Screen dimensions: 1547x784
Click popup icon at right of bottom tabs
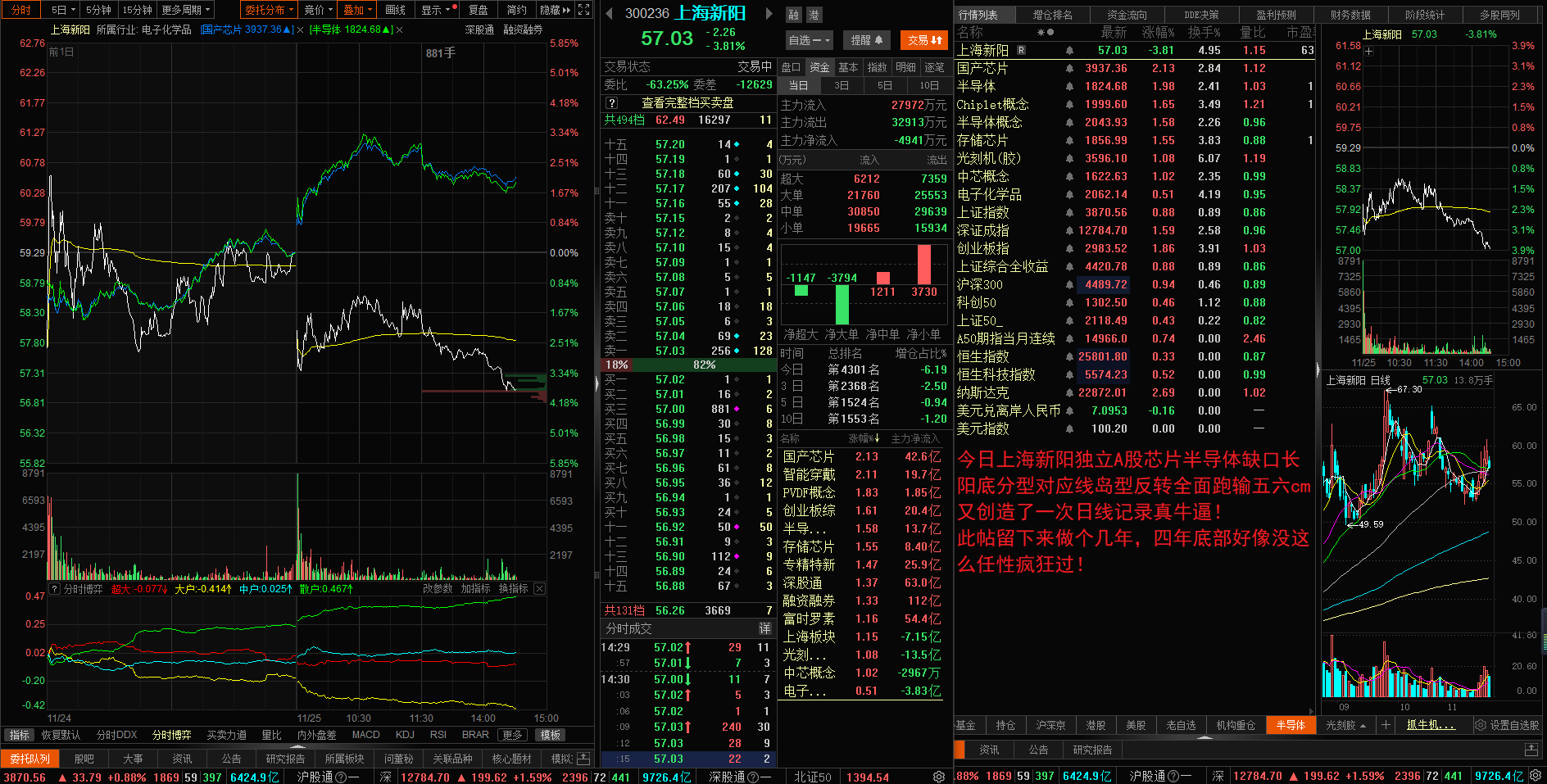(1531, 750)
